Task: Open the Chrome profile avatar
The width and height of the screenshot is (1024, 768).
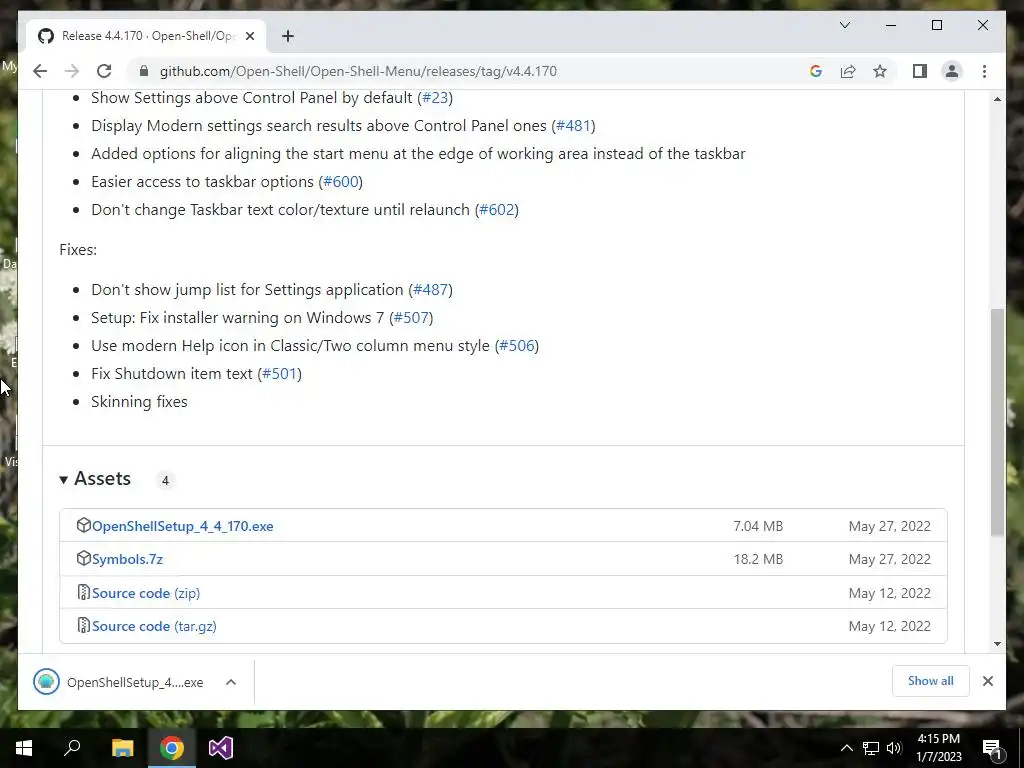Action: (952, 71)
